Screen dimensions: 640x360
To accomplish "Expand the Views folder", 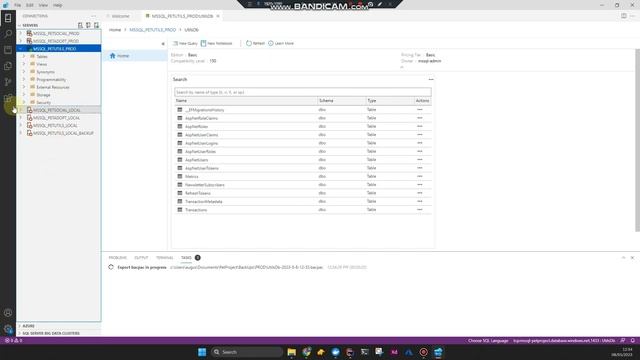I will pyautogui.click(x=24, y=64).
